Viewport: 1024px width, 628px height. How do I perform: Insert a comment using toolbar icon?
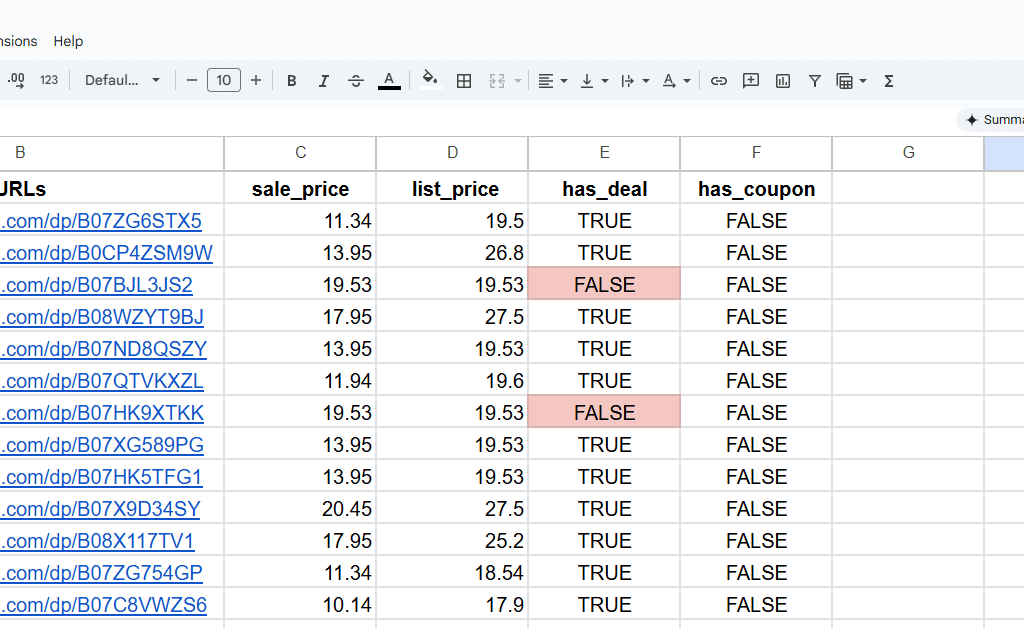751,81
